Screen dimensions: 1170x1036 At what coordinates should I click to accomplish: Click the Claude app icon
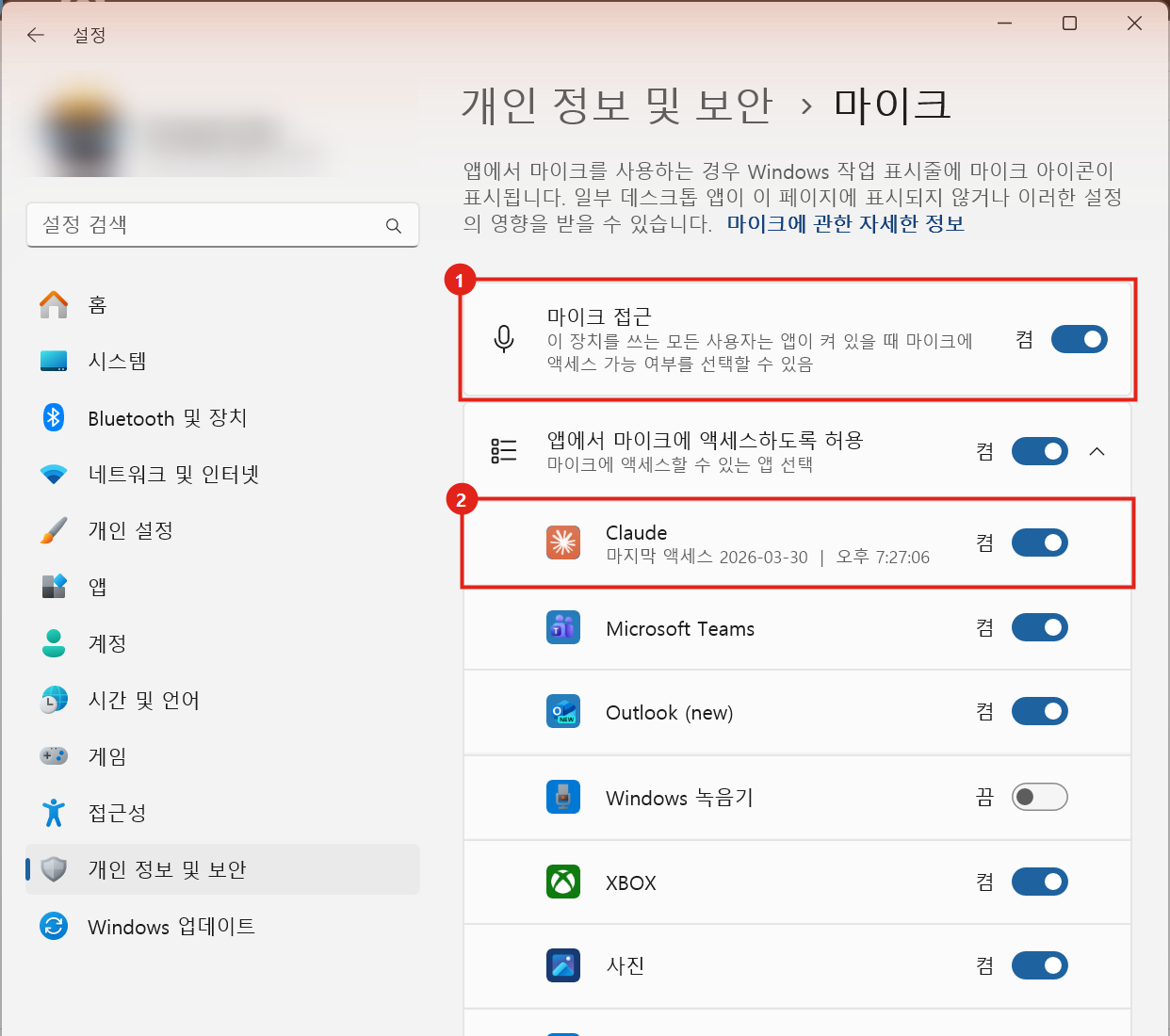pos(563,542)
